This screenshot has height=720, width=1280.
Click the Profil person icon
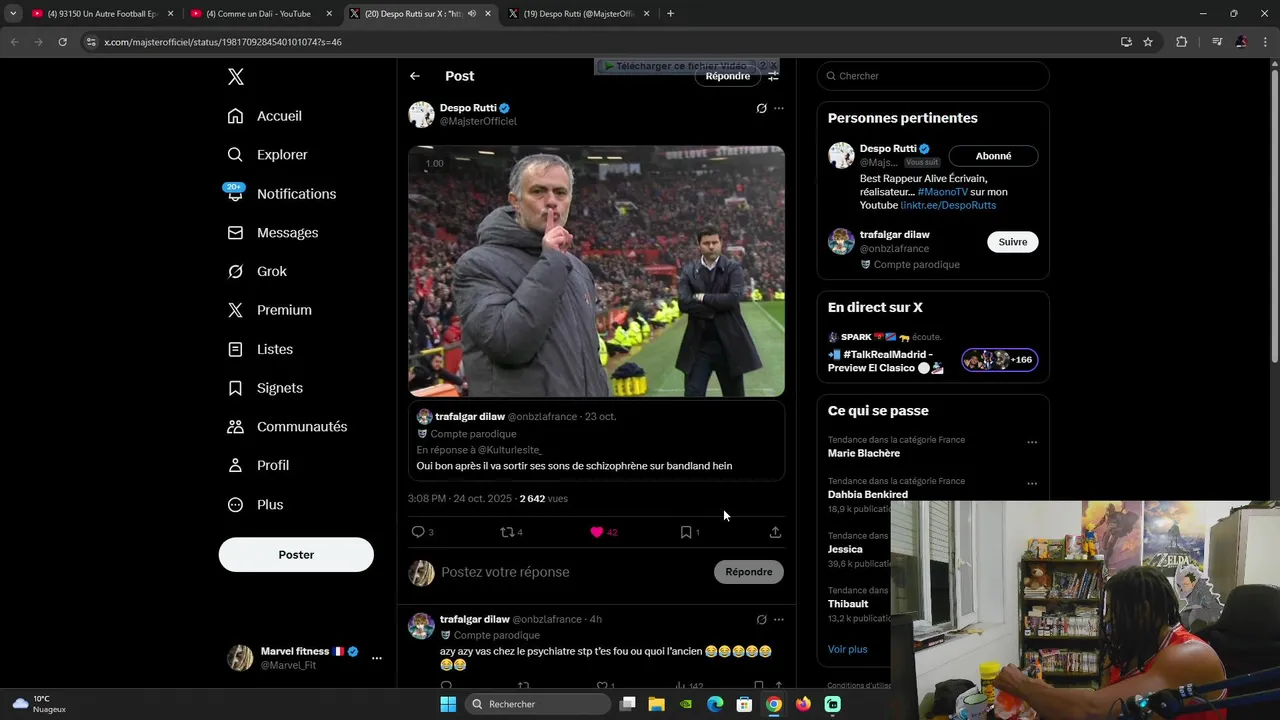pyautogui.click(x=235, y=466)
